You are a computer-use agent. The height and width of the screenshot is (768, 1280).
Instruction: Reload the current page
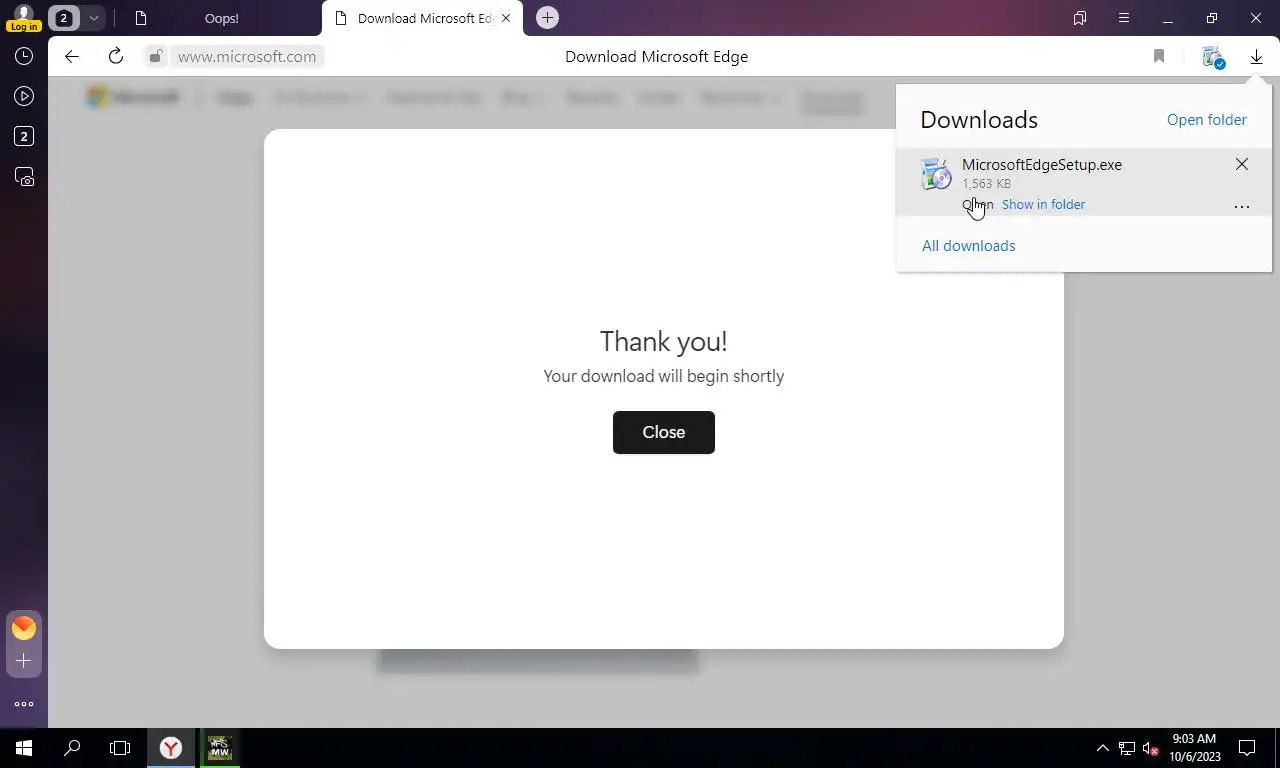pos(116,56)
